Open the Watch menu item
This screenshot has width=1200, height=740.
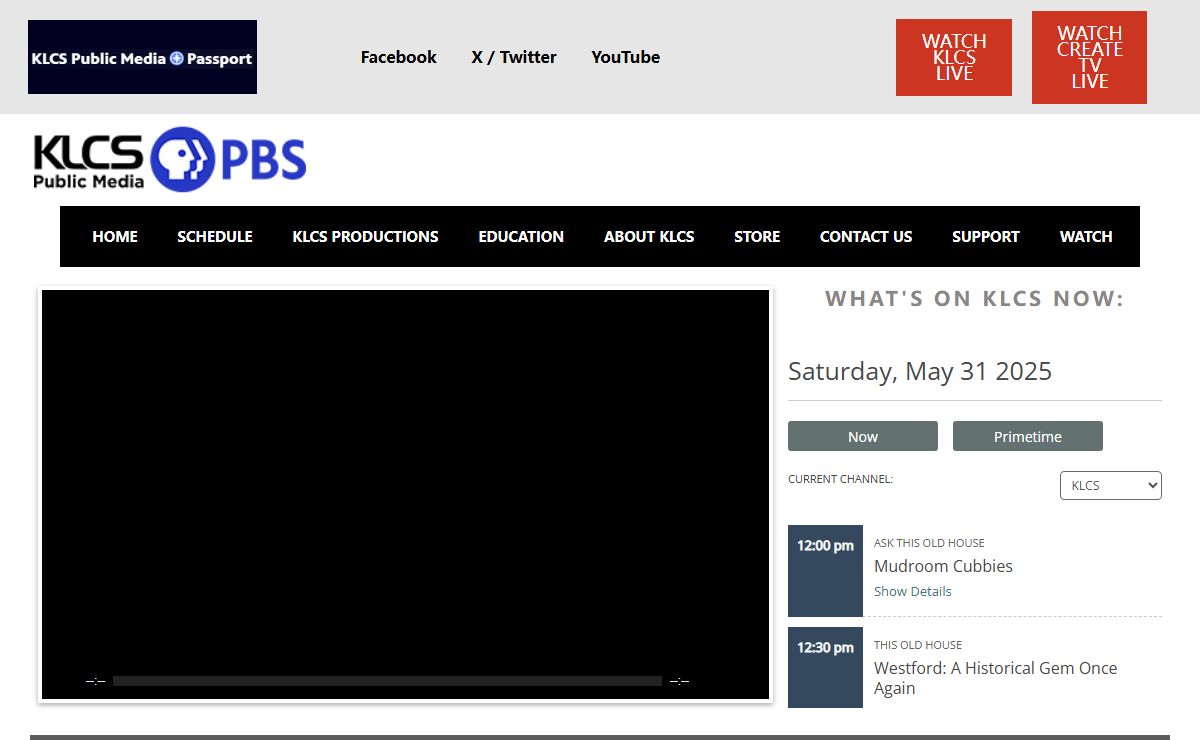tap(1086, 236)
